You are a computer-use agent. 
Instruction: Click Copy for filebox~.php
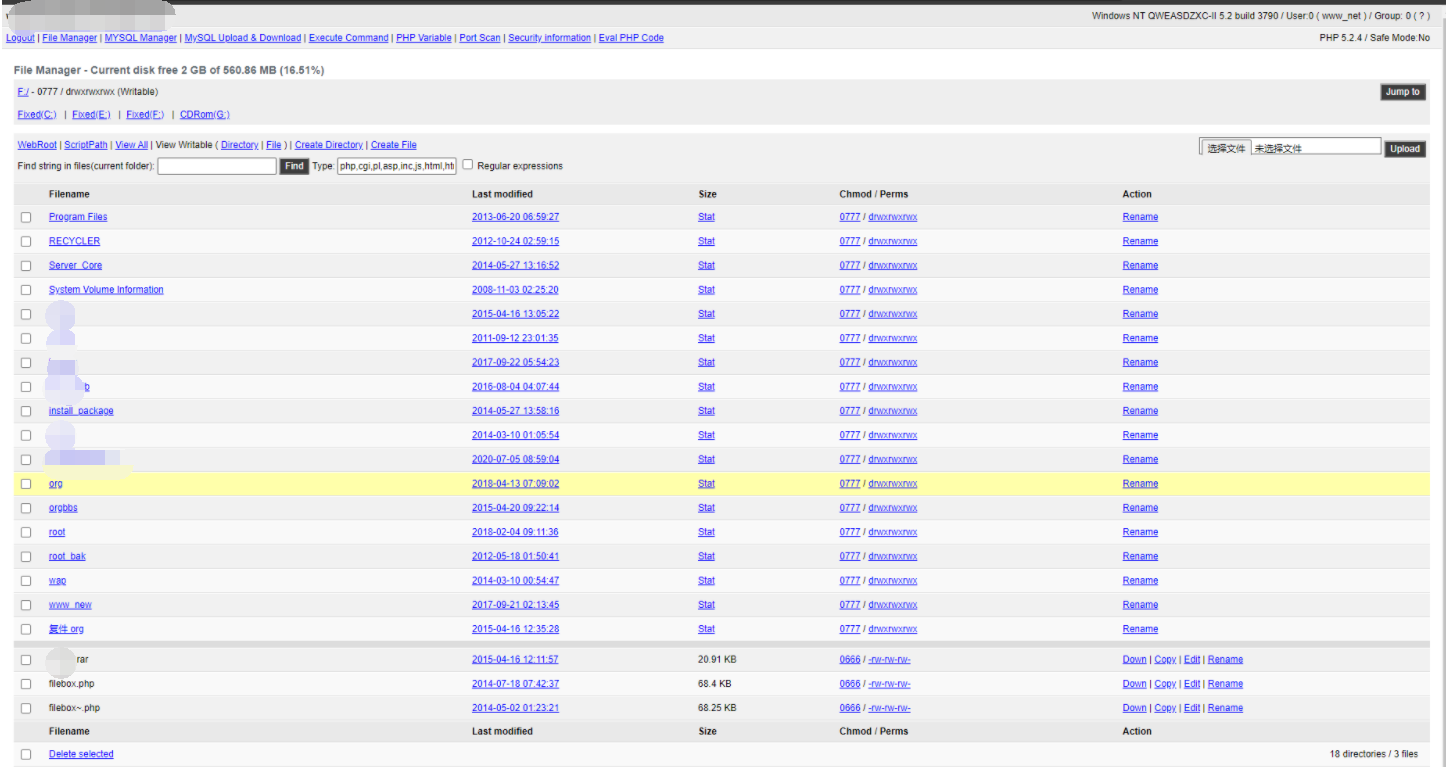pyautogui.click(x=1165, y=708)
